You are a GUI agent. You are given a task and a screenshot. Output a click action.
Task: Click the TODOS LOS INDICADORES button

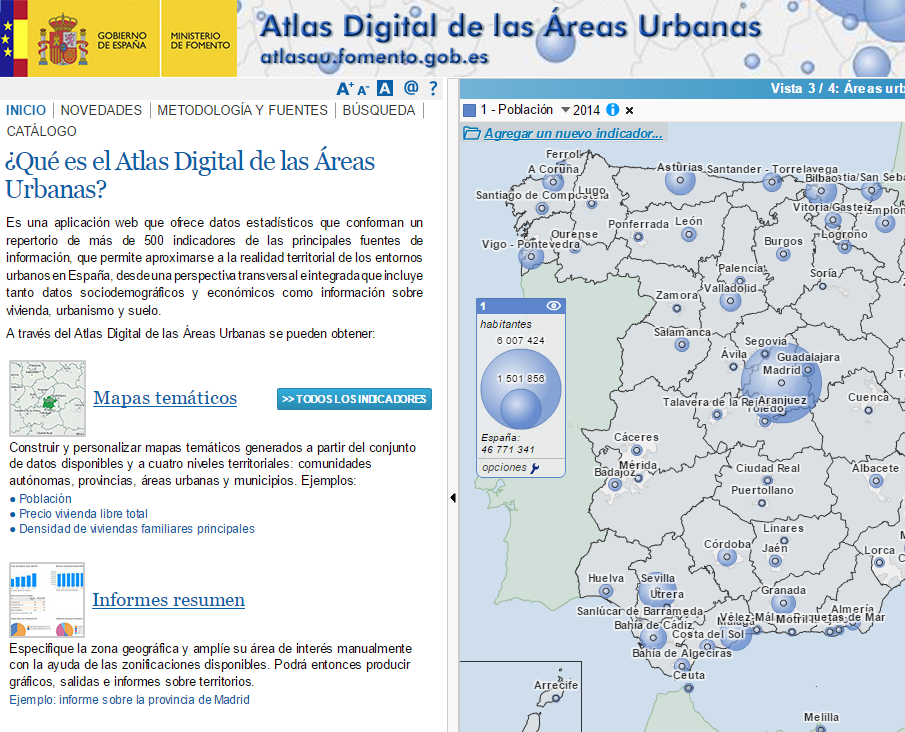tap(354, 399)
